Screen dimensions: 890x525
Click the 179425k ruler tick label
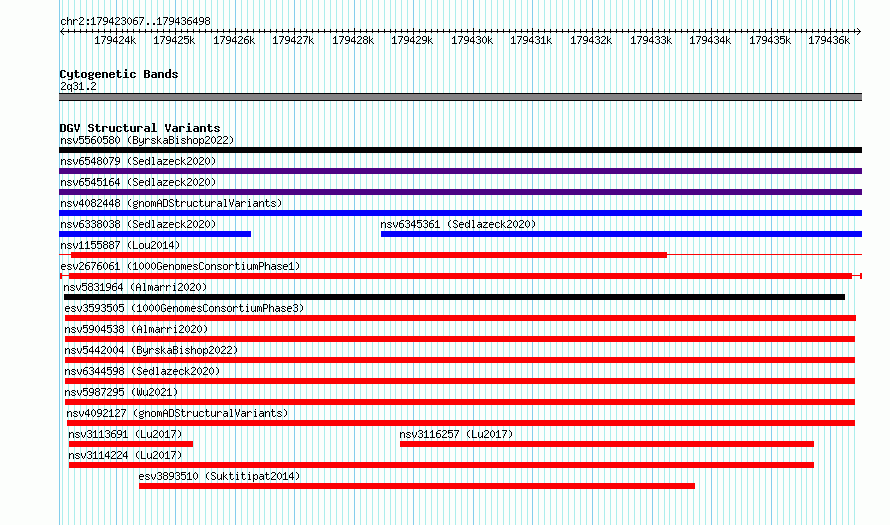pyautogui.click(x=174, y=40)
